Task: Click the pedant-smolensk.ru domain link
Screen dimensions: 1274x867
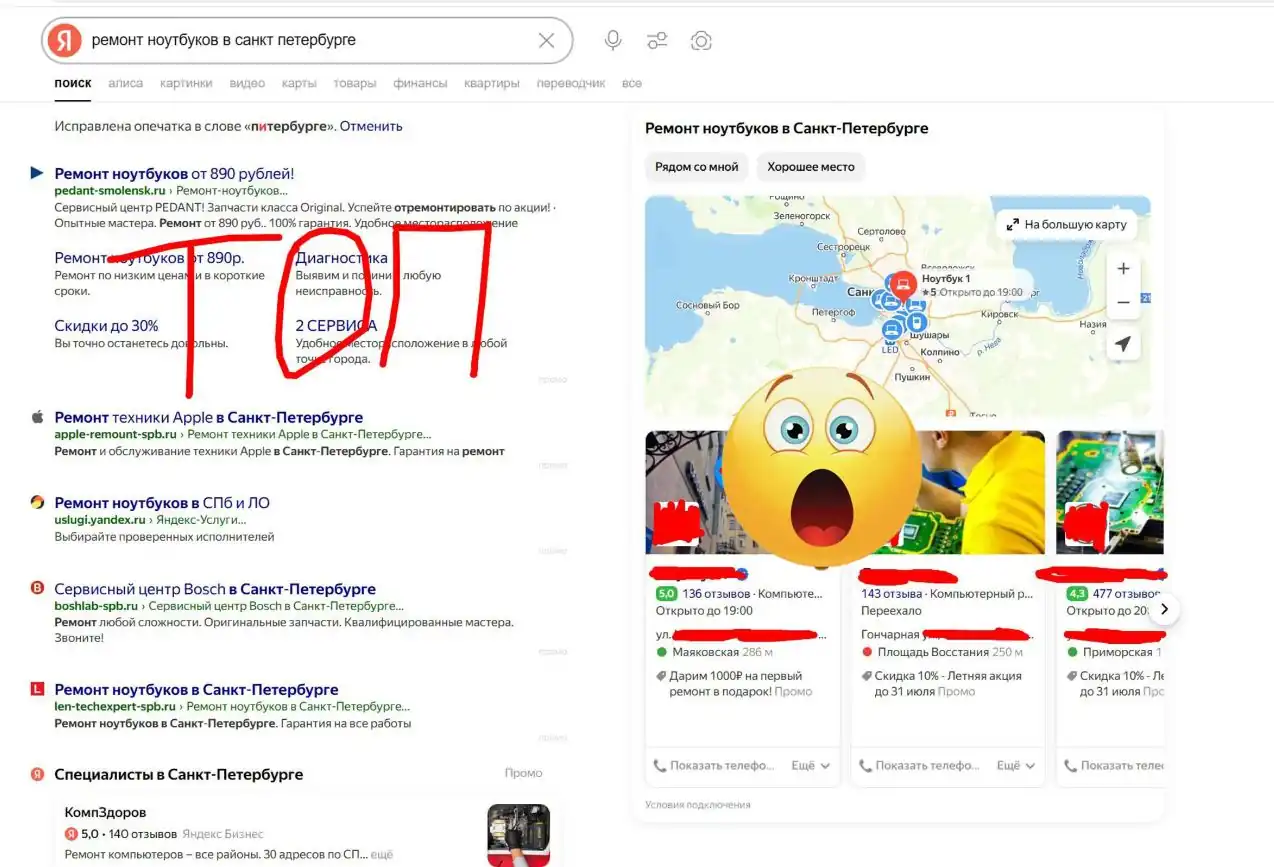Action: point(110,190)
